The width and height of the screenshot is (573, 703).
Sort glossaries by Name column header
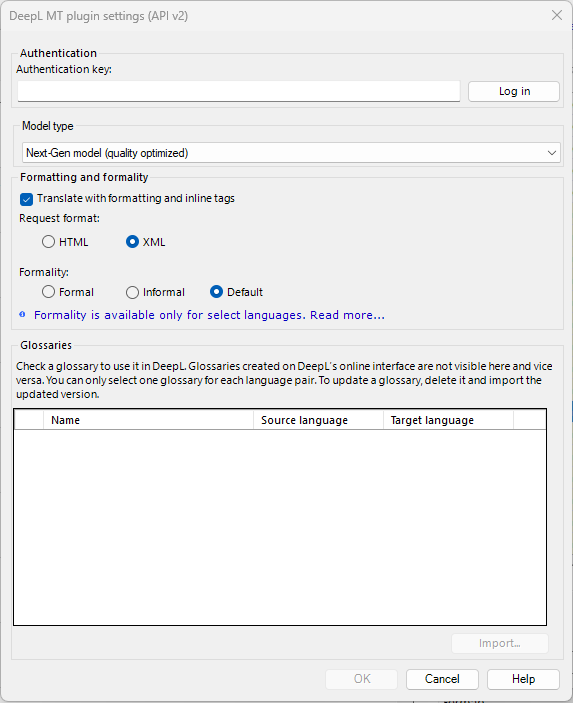click(x=148, y=420)
